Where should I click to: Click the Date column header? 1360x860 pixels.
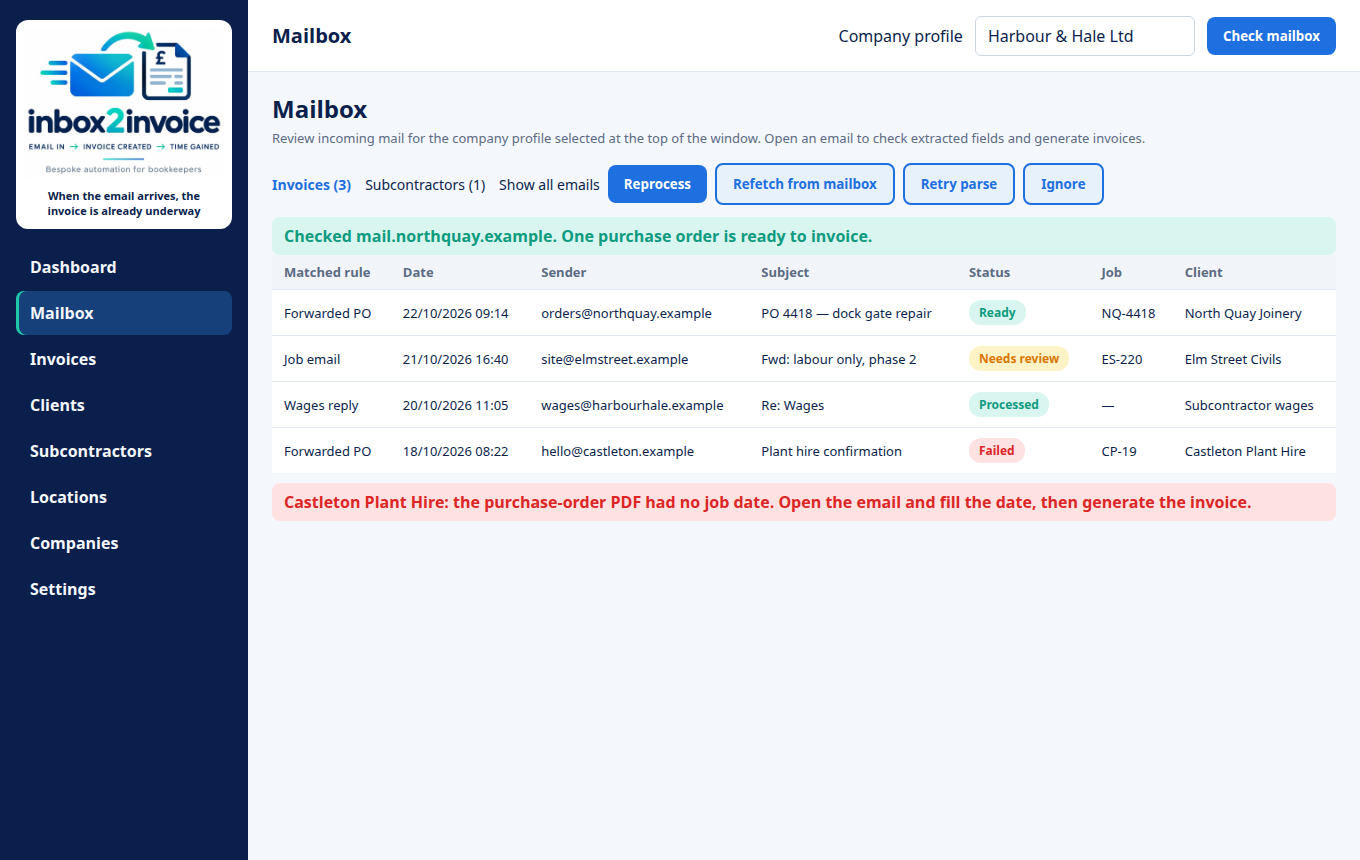coord(418,272)
